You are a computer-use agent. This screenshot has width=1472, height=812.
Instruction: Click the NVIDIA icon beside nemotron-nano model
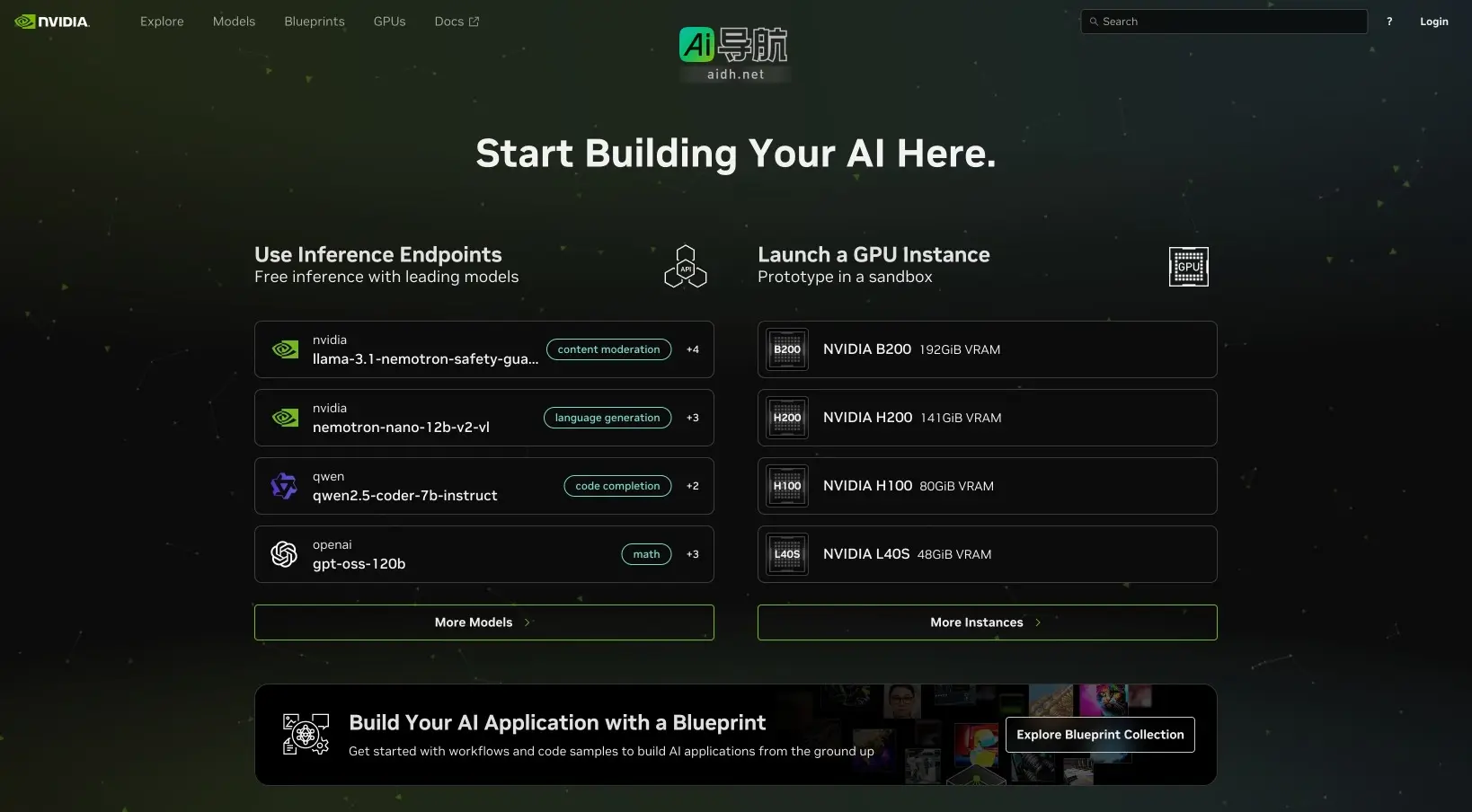tap(284, 418)
